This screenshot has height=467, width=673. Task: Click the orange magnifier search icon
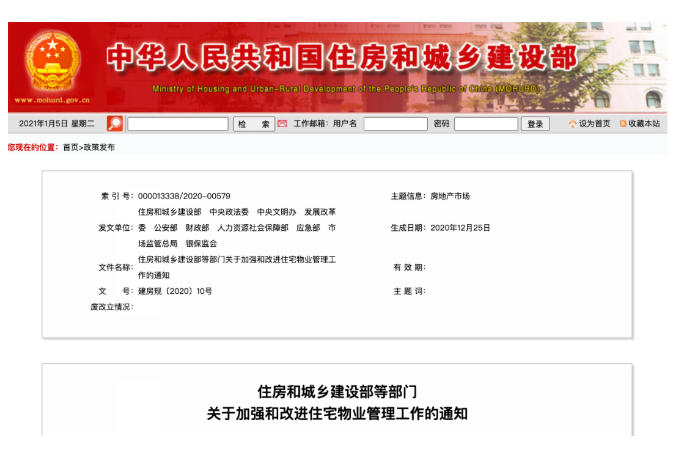click(x=115, y=124)
